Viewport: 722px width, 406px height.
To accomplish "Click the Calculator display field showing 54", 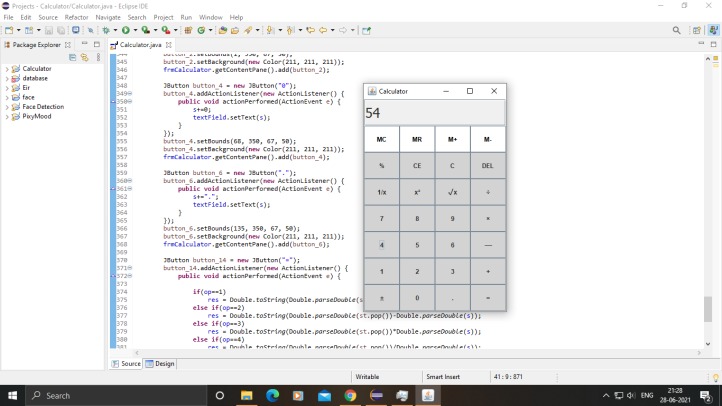I will point(435,113).
